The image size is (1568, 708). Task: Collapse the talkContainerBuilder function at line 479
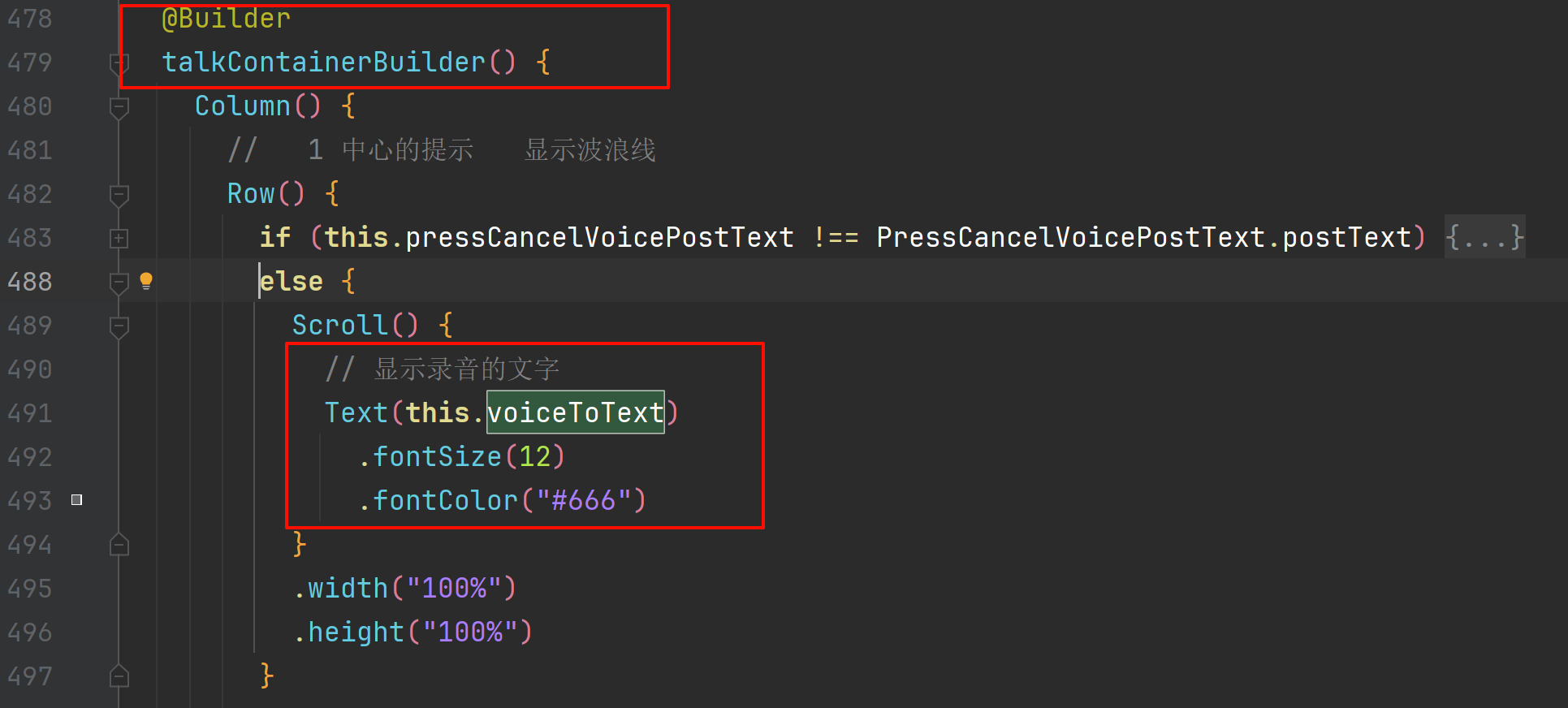coord(119,63)
